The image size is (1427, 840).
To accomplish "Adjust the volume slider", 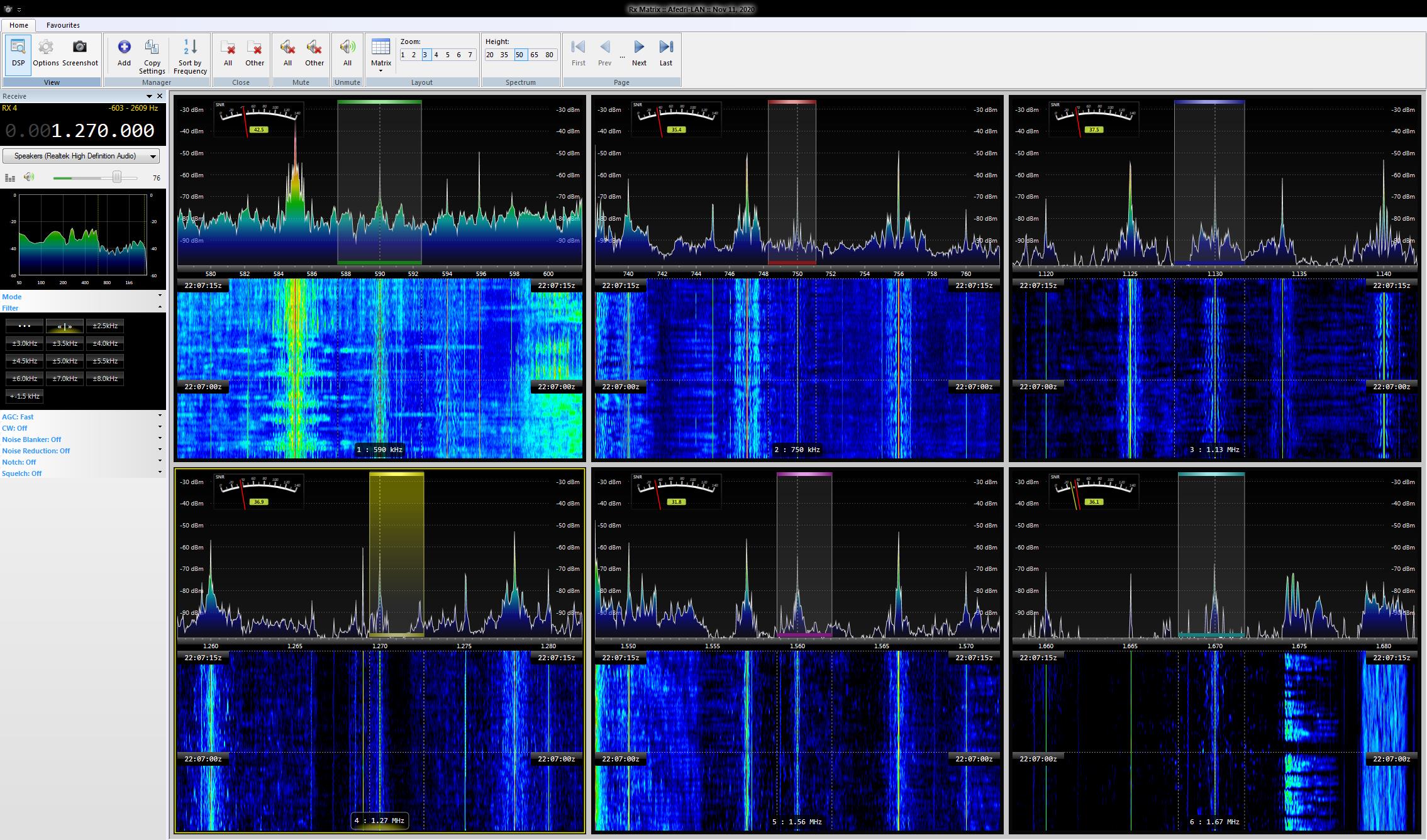I will pyautogui.click(x=117, y=177).
